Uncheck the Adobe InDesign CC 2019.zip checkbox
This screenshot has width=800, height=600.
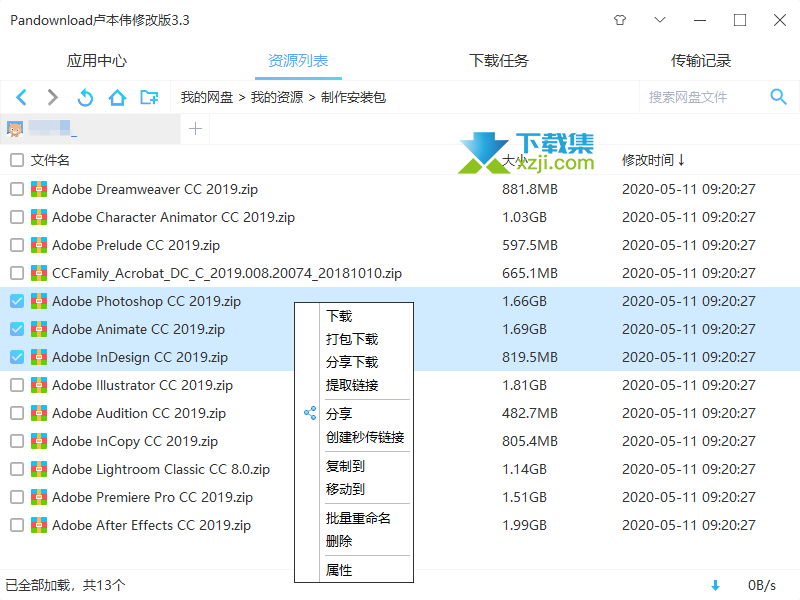(x=17, y=357)
